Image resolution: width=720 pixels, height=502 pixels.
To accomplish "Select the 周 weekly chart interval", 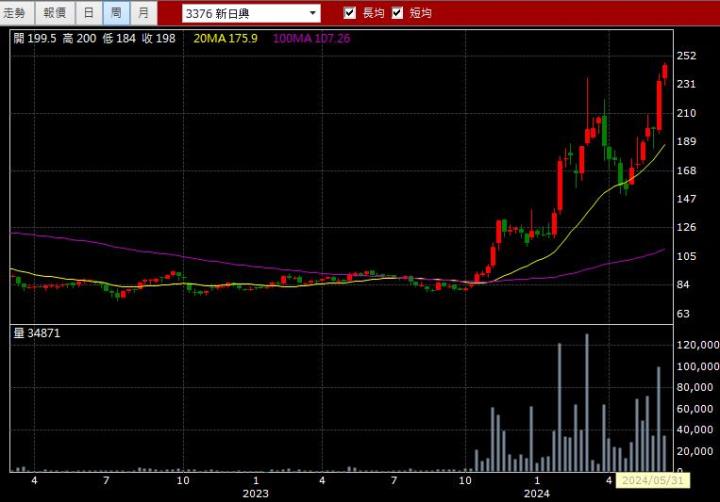I will pos(117,13).
